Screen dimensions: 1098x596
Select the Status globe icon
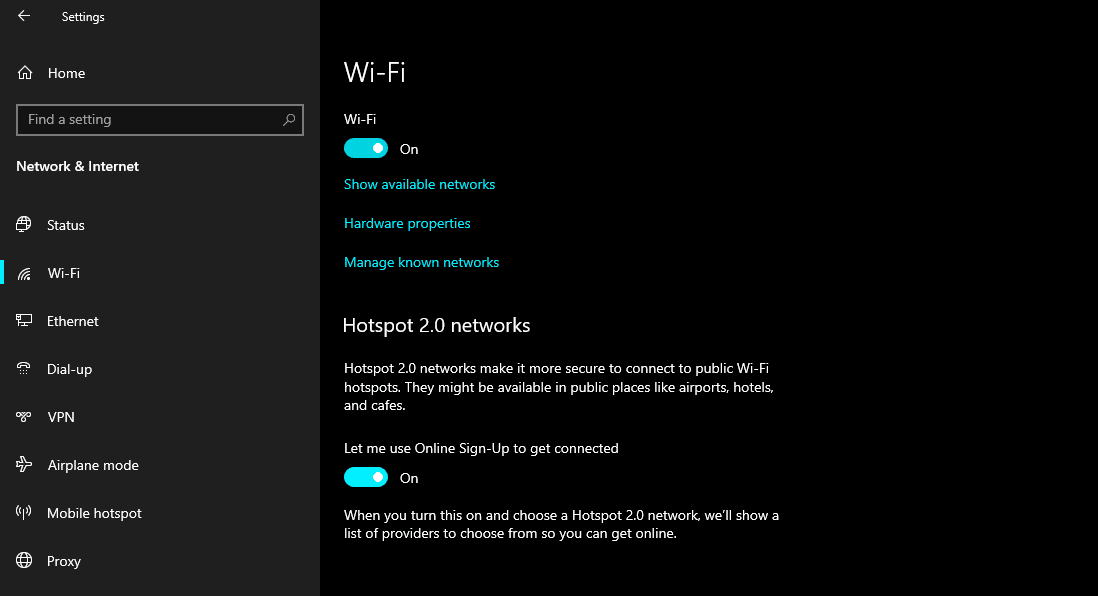click(23, 224)
